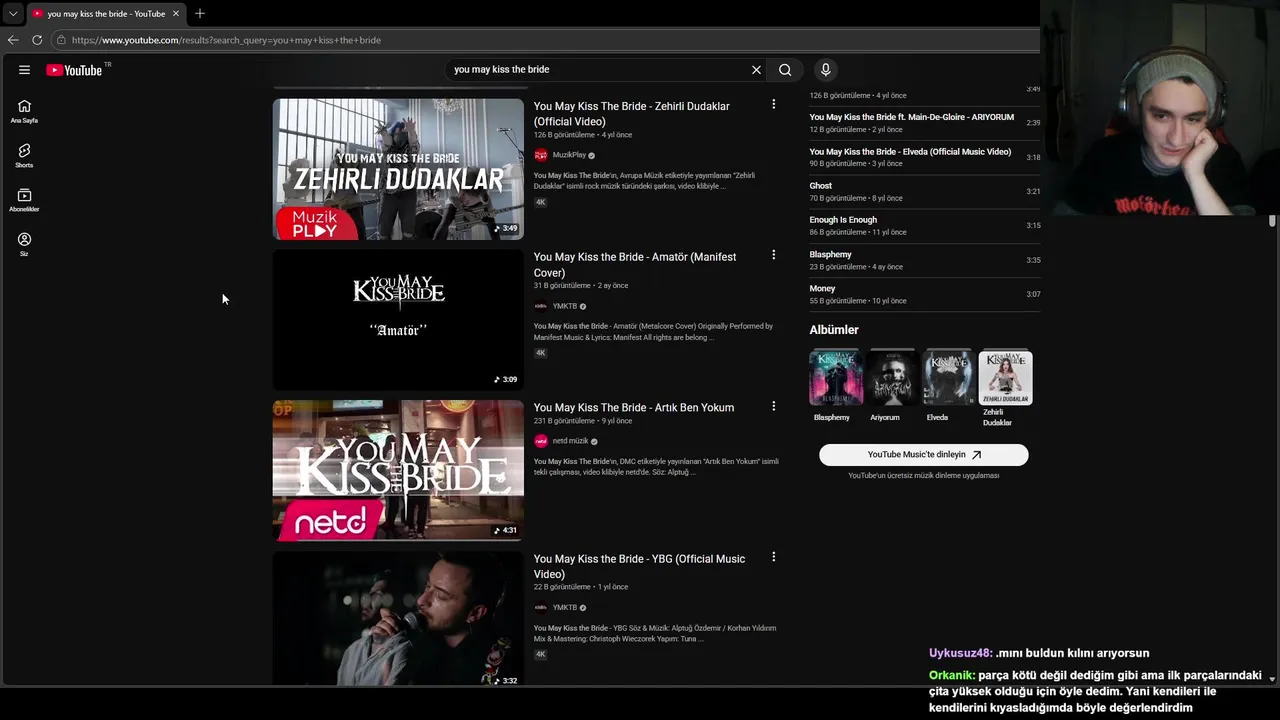Open Shorts in the sidebar
The width and height of the screenshot is (1280, 720).
[x=24, y=155]
